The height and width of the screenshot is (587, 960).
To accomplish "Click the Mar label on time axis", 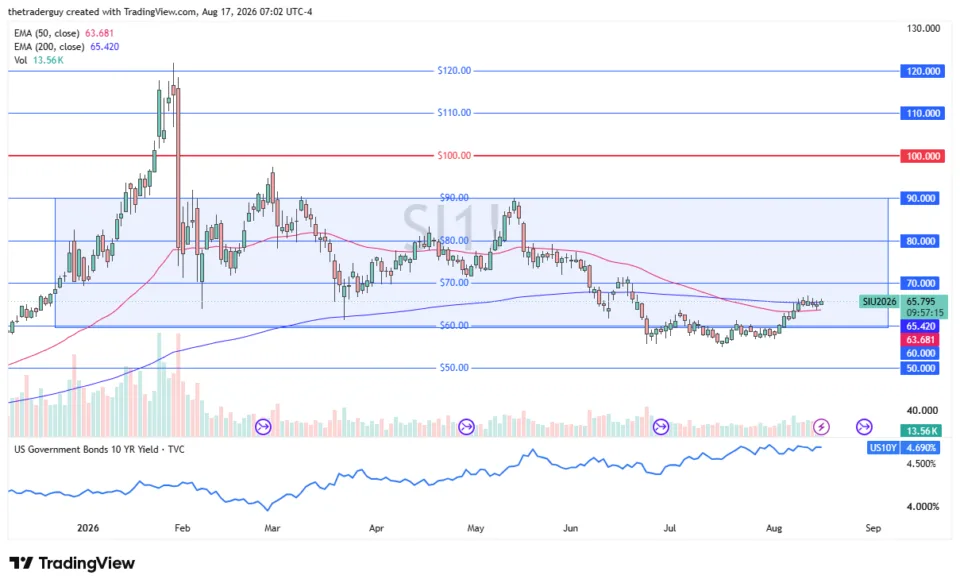I will click(x=272, y=528).
